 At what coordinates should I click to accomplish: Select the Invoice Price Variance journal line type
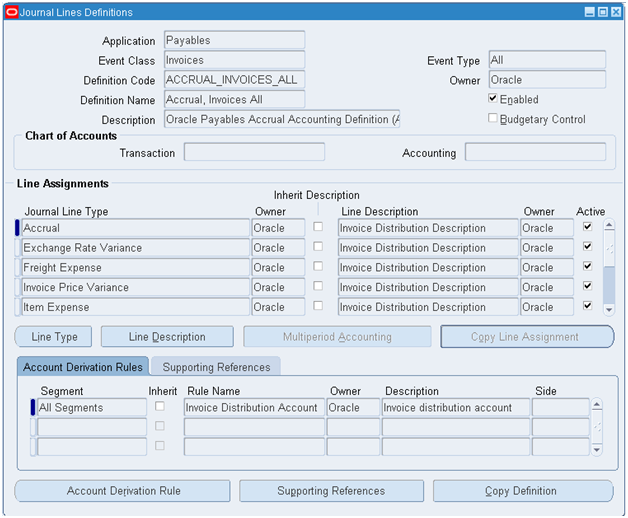click(135, 287)
